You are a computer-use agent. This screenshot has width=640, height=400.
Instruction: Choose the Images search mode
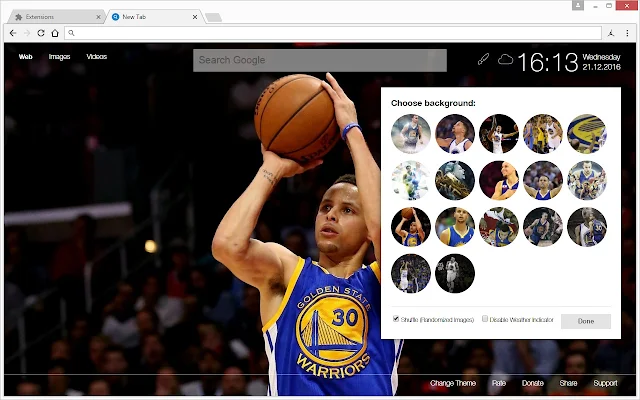pos(60,57)
